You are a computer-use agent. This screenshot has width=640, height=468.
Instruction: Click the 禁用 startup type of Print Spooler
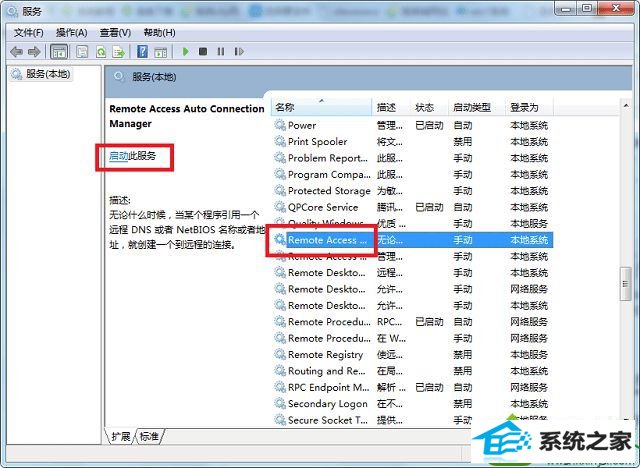coord(463,142)
